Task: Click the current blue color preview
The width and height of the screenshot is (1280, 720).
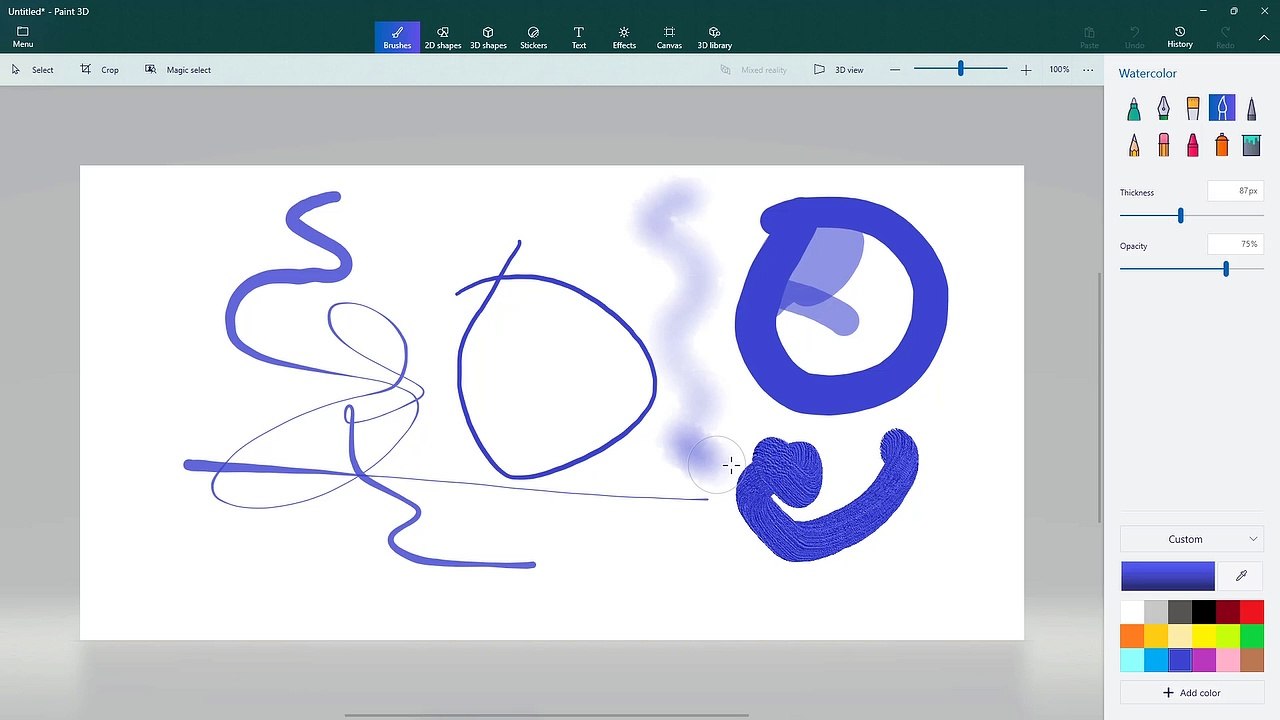Action: point(1168,576)
